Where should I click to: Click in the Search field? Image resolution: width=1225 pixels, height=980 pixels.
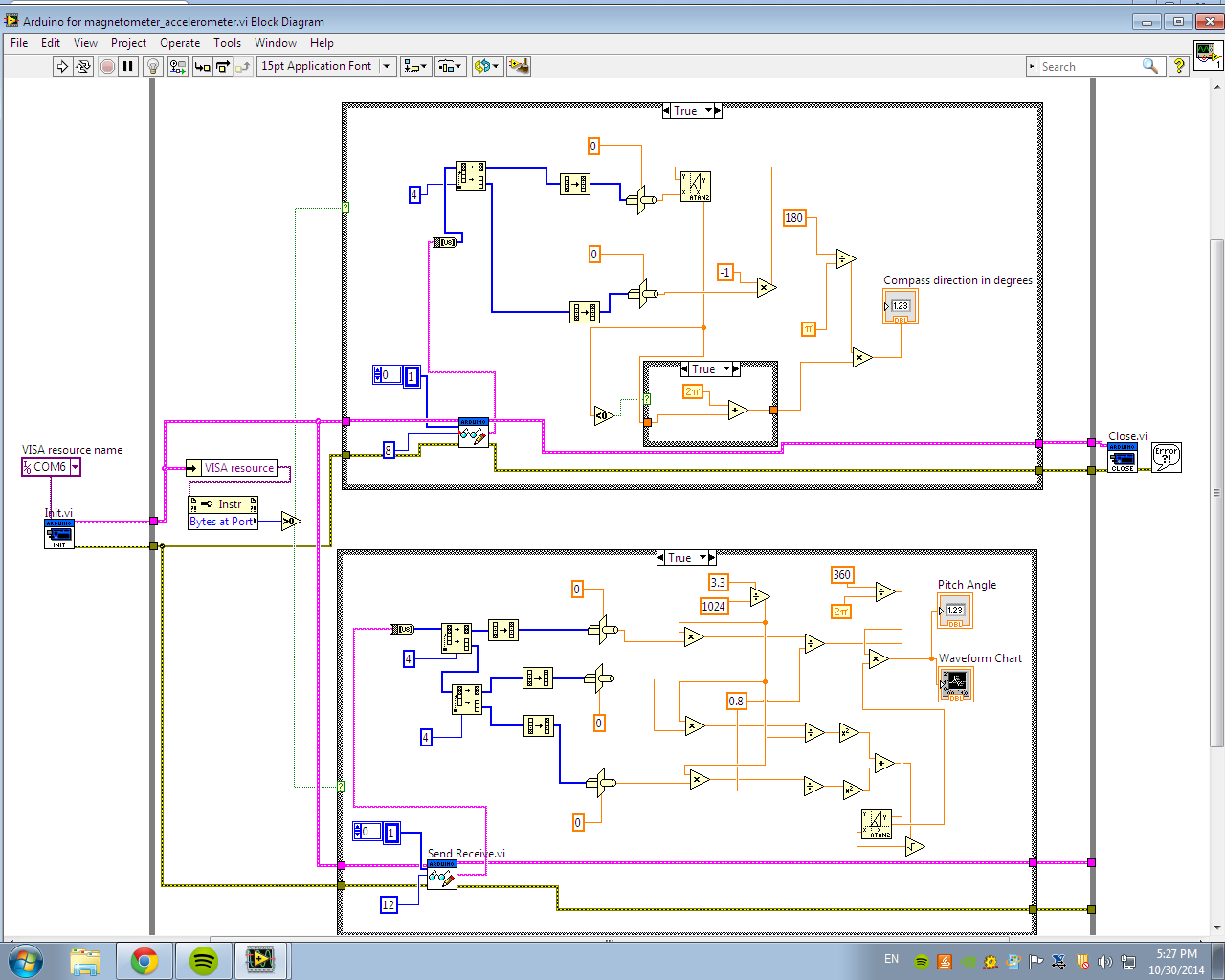click(x=1086, y=66)
